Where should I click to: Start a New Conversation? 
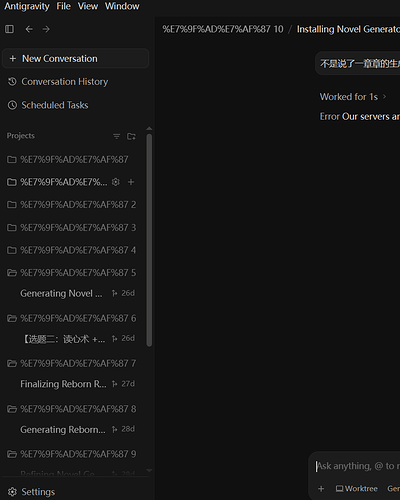(75, 59)
